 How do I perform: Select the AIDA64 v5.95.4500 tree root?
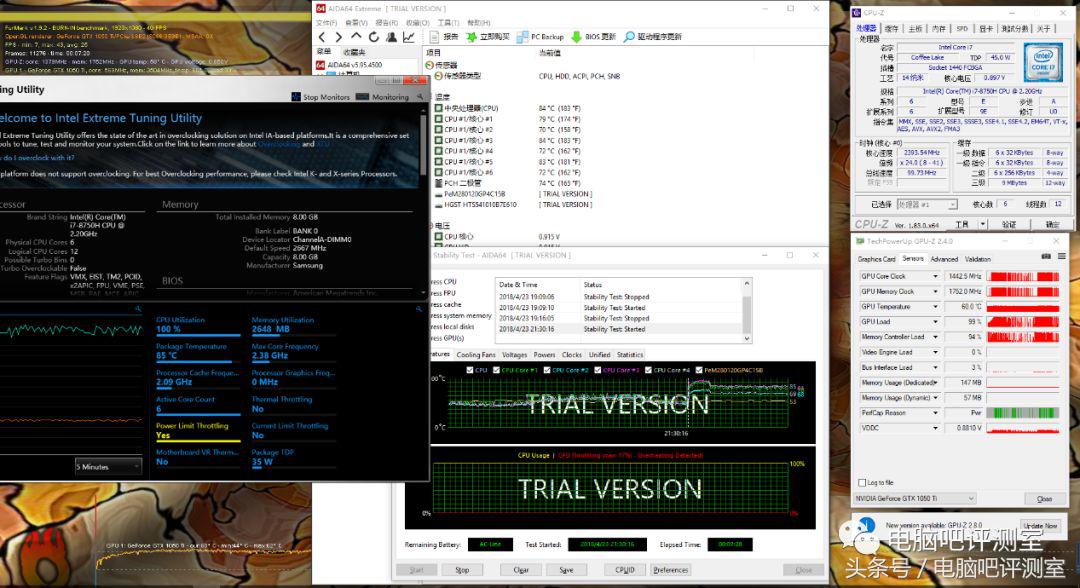click(349, 65)
